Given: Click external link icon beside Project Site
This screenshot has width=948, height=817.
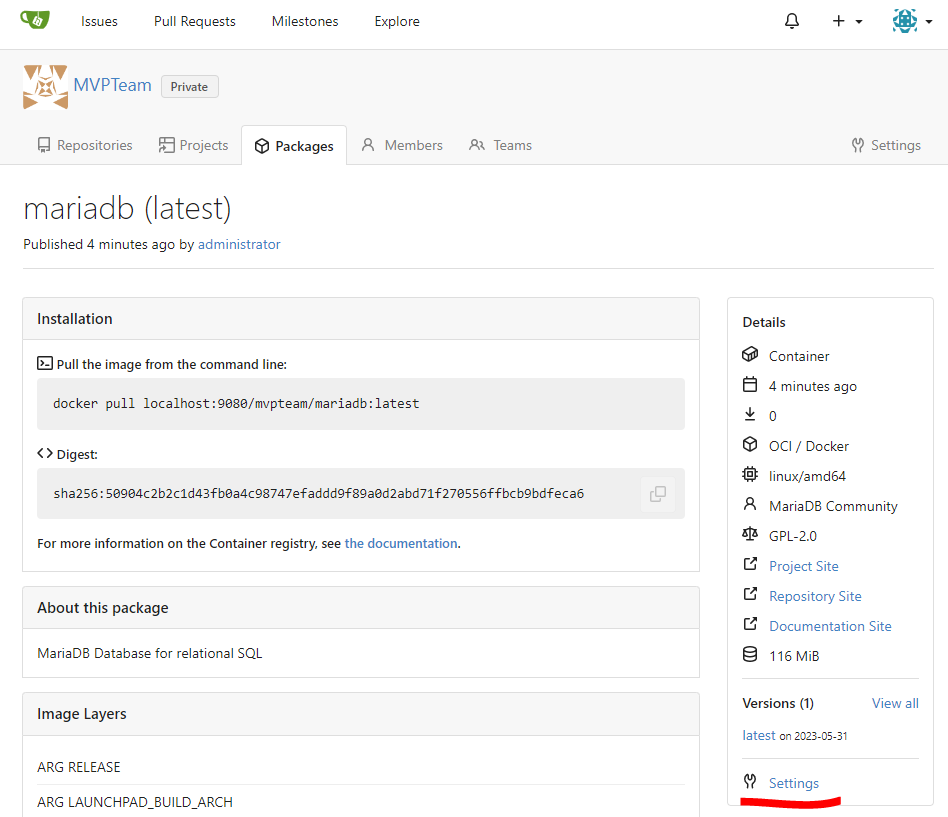Looking at the screenshot, I should (750, 564).
